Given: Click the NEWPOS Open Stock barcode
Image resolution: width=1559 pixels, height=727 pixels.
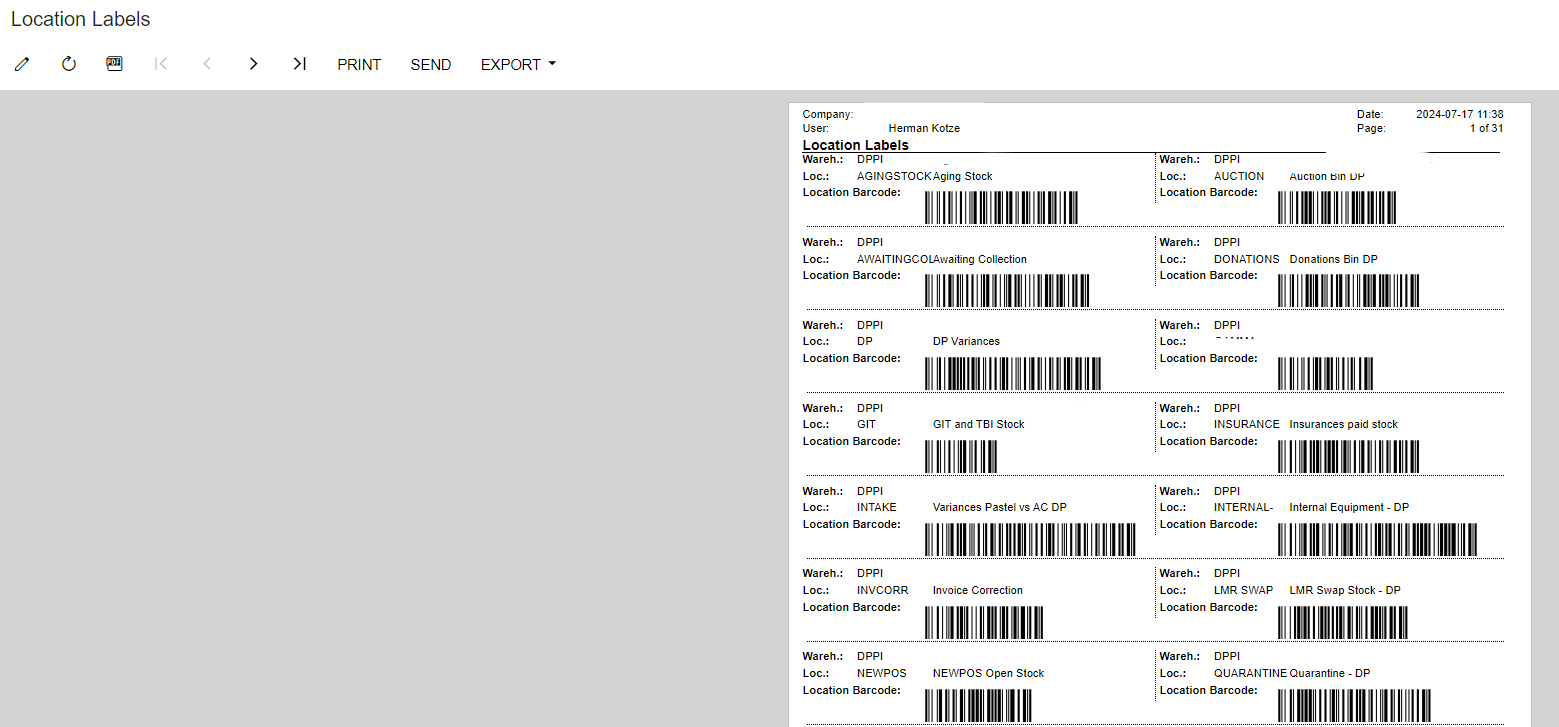Looking at the screenshot, I should point(977,705).
